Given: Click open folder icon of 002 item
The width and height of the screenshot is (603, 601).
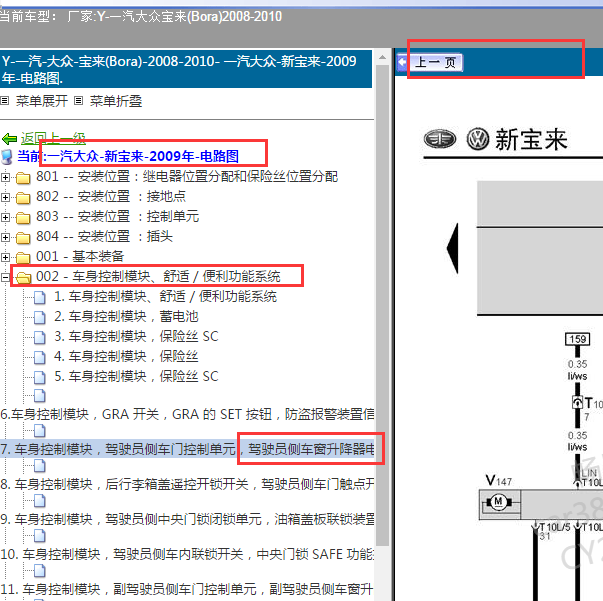Looking at the screenshot, I should tap(23, 278).
